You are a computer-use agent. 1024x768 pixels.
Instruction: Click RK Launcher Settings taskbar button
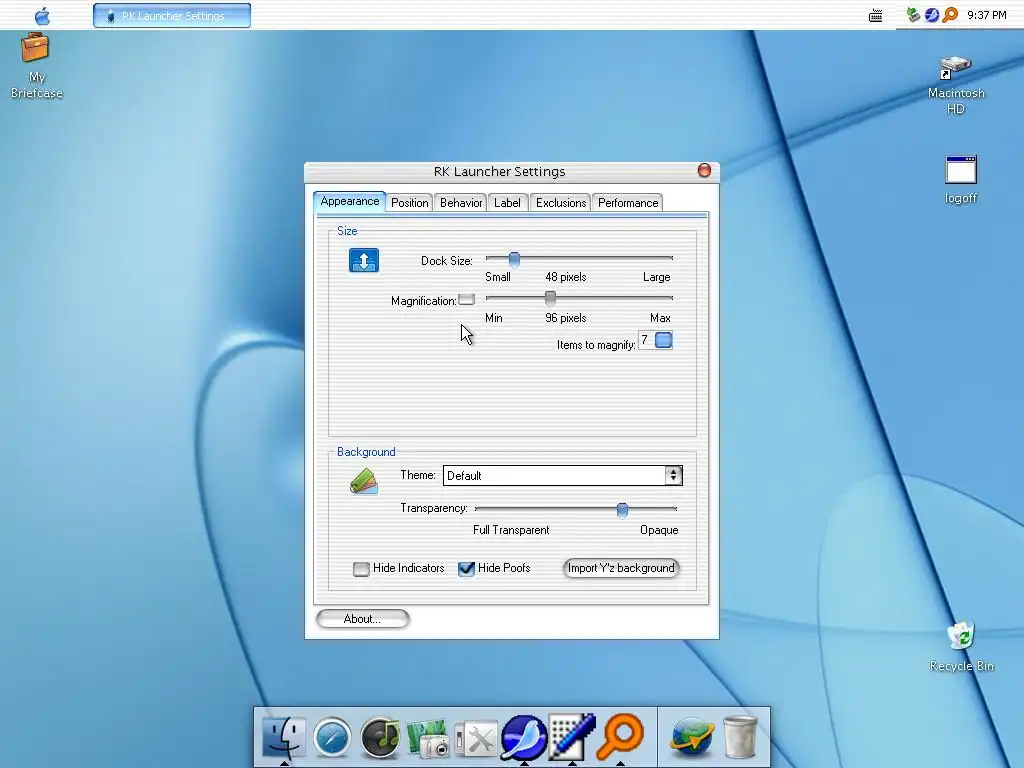[x=172, y=16]
